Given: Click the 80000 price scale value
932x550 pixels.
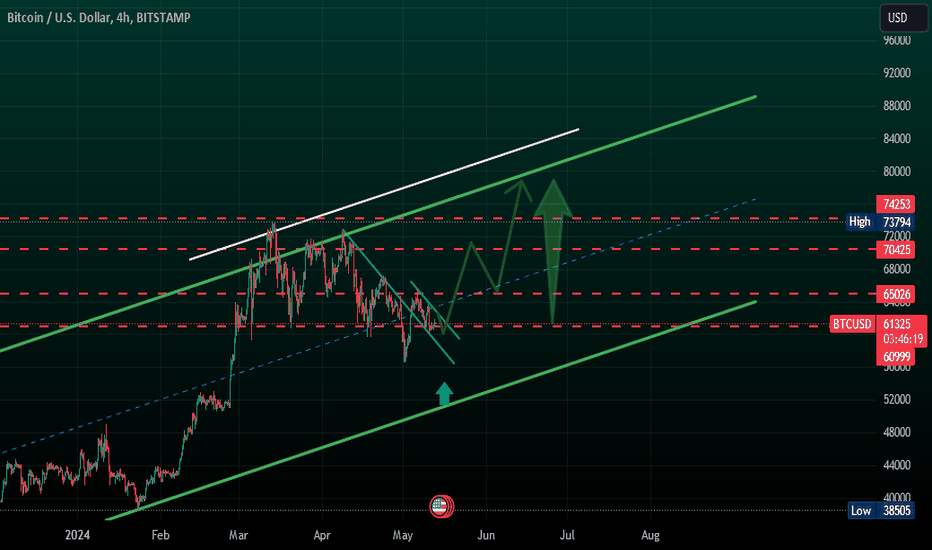Looking at the screenshot, I should point(896,171).
